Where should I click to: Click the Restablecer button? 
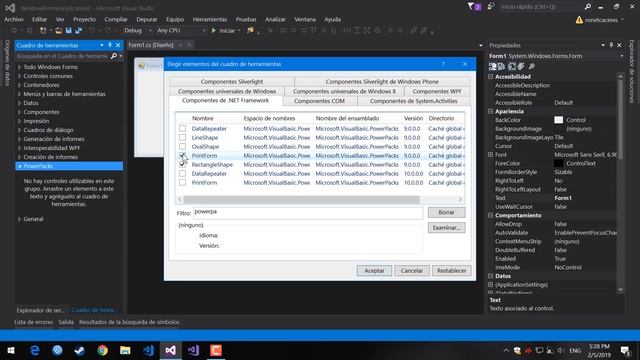click(451, 271)
